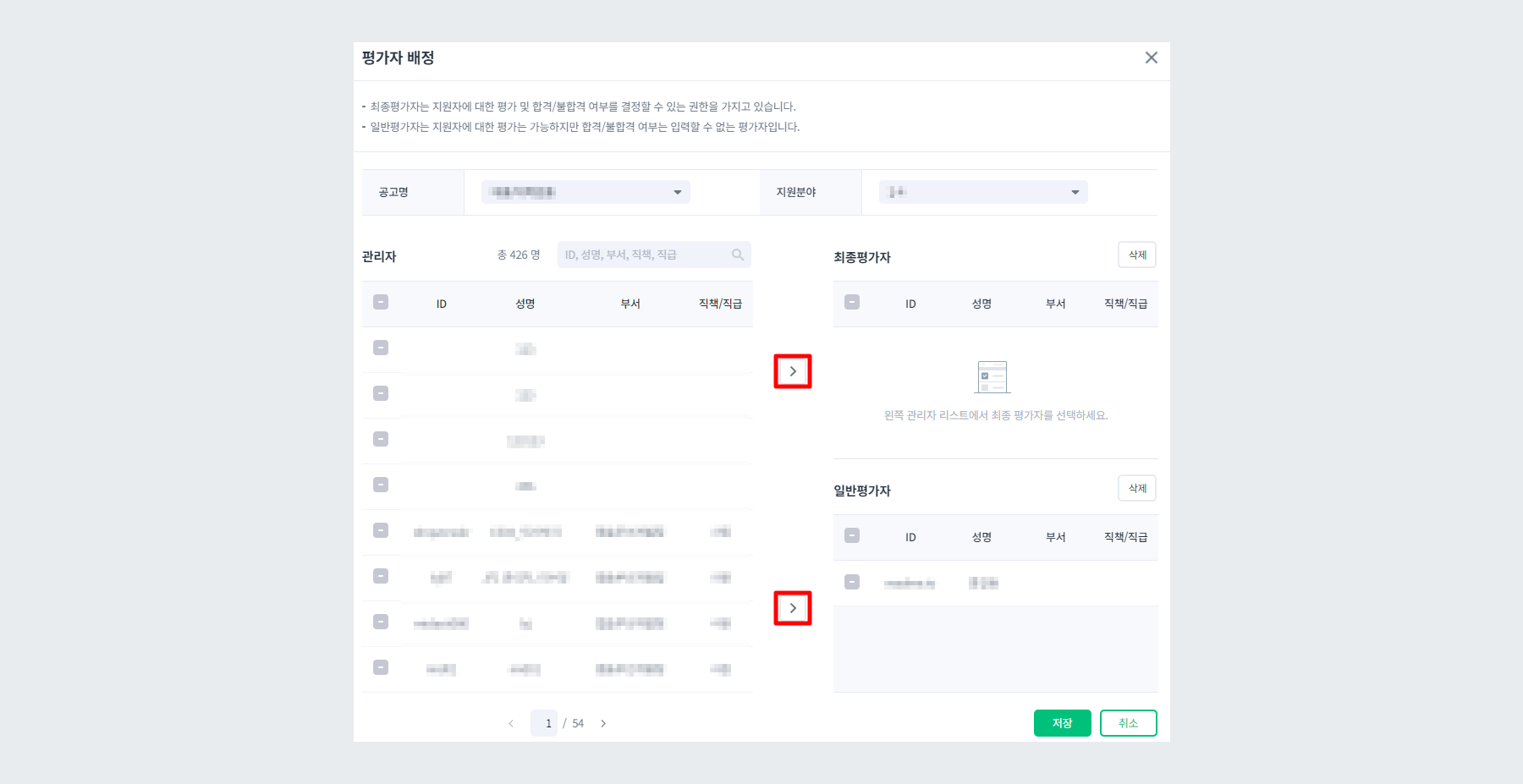The height and width of the screenshot is (784, 1523).
Task: Click 삭제 next to the 일반평가자 panel
Action: coord(1136,488)
